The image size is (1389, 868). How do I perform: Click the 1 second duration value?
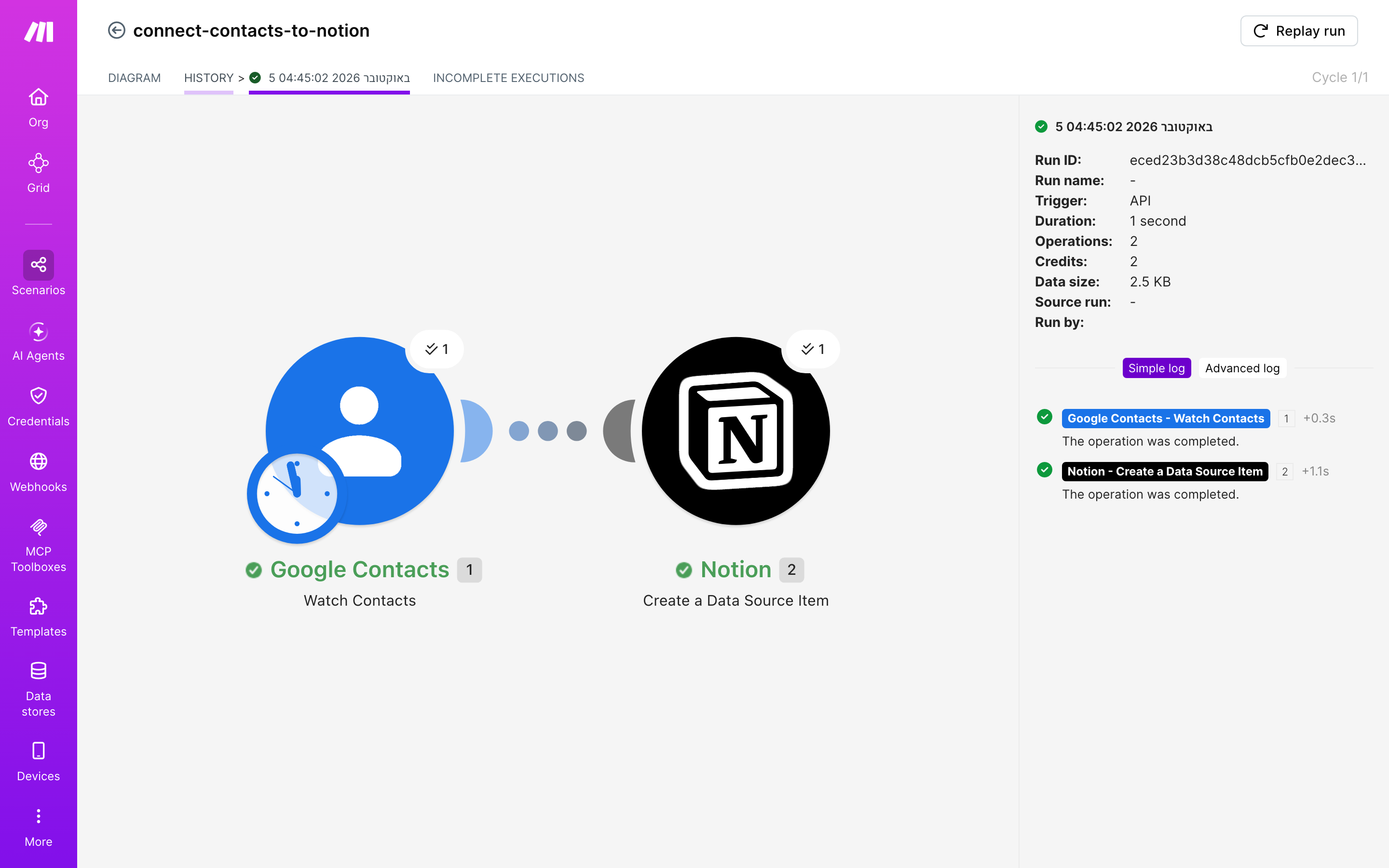(x=1157, y=221)
